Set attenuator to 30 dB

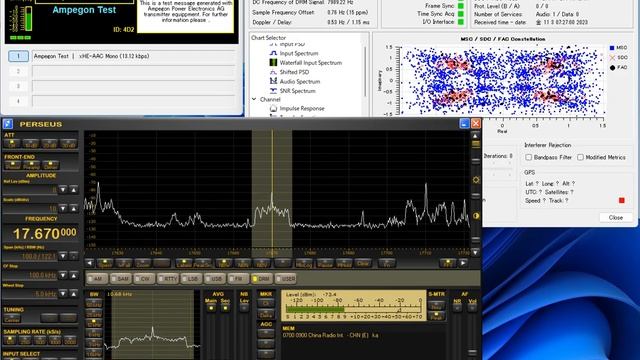click(x=68, y=144)
